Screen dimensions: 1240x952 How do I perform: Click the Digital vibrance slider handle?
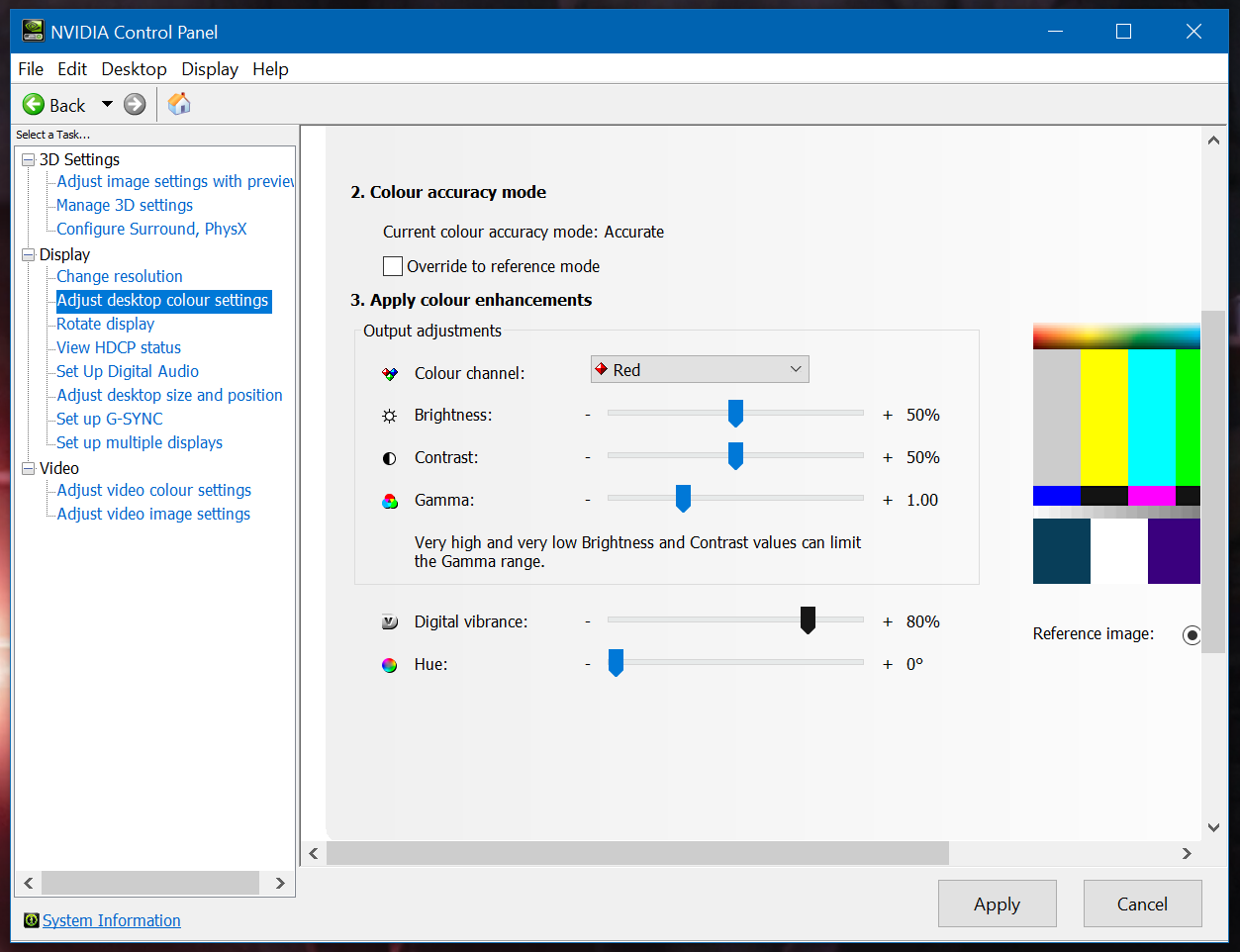coord(808,620)
